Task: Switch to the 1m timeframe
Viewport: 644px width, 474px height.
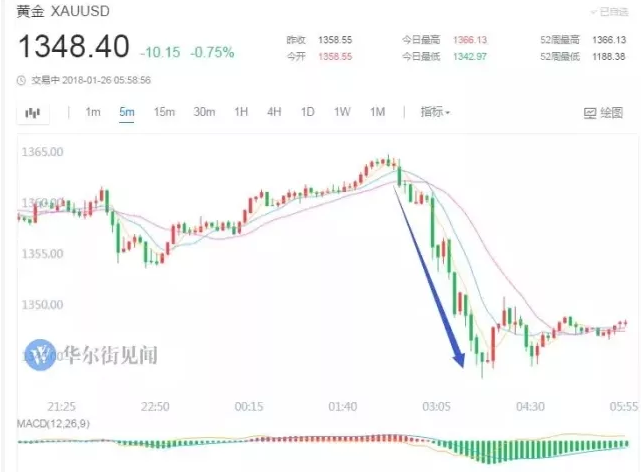Action: pos(93,112)
